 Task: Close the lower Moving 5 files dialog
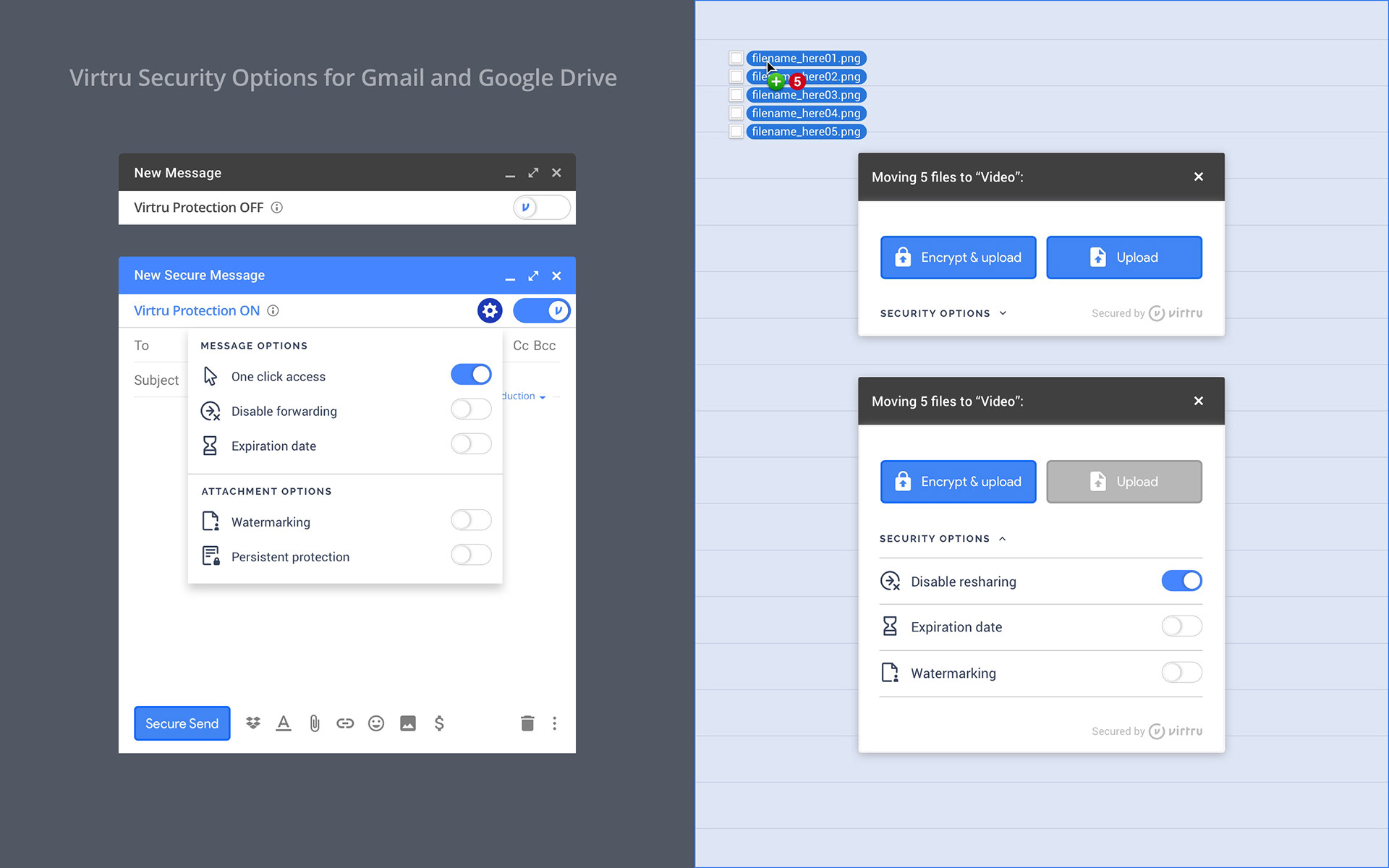pyautogui.click(x=1199, y=401)
